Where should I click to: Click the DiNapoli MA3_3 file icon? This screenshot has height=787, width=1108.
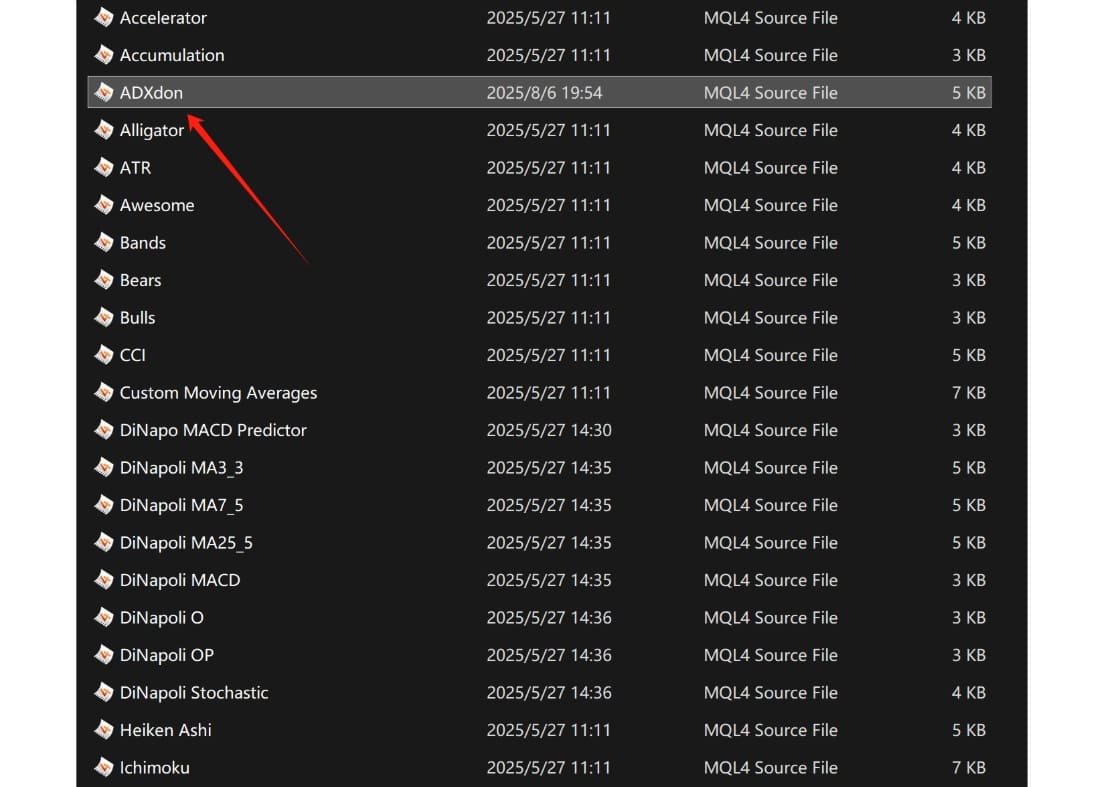coord(104,467)
